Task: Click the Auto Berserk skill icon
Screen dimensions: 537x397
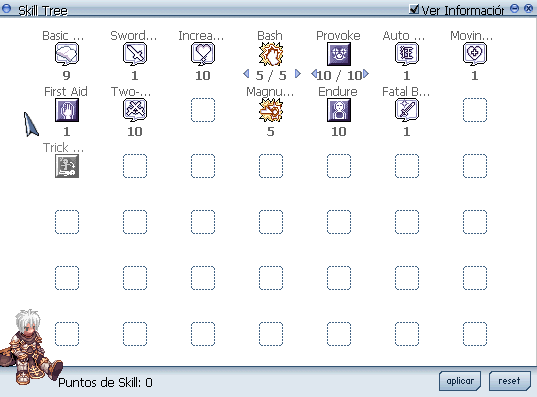Action: coord(407,54)
